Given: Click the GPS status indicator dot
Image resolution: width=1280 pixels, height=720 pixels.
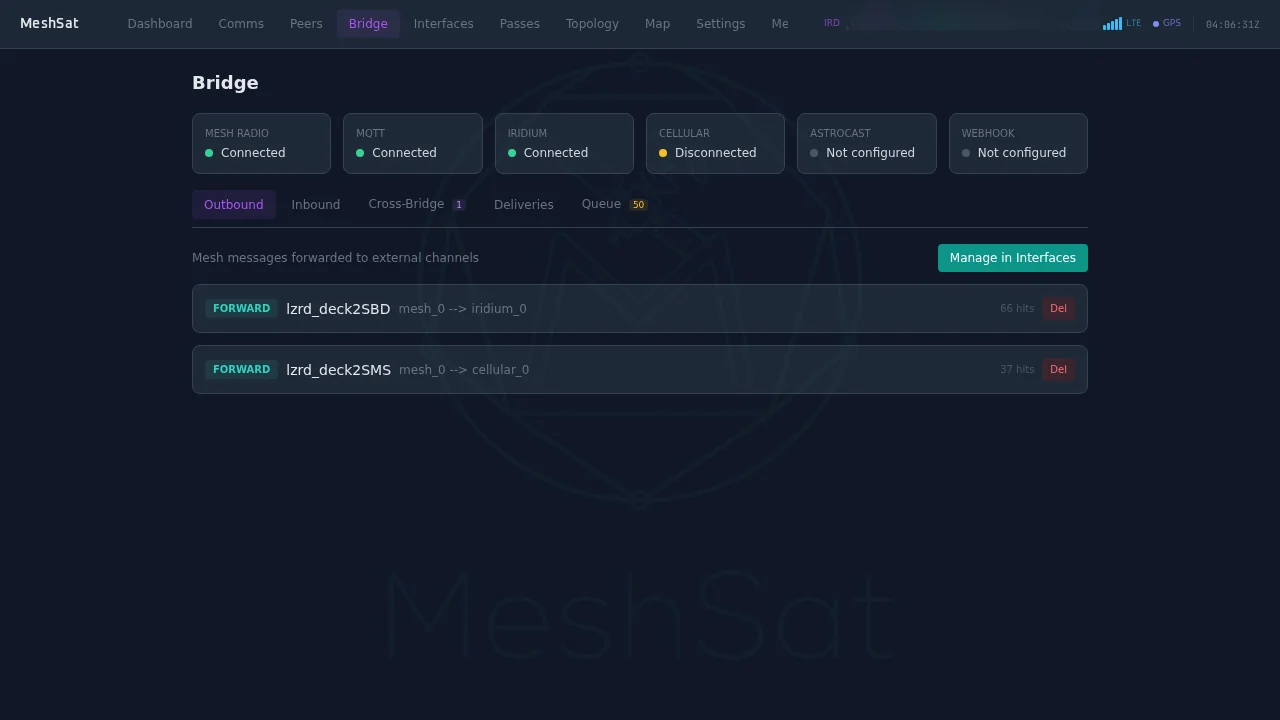Looking at the screenshot, I should [x=1154, y=22].
